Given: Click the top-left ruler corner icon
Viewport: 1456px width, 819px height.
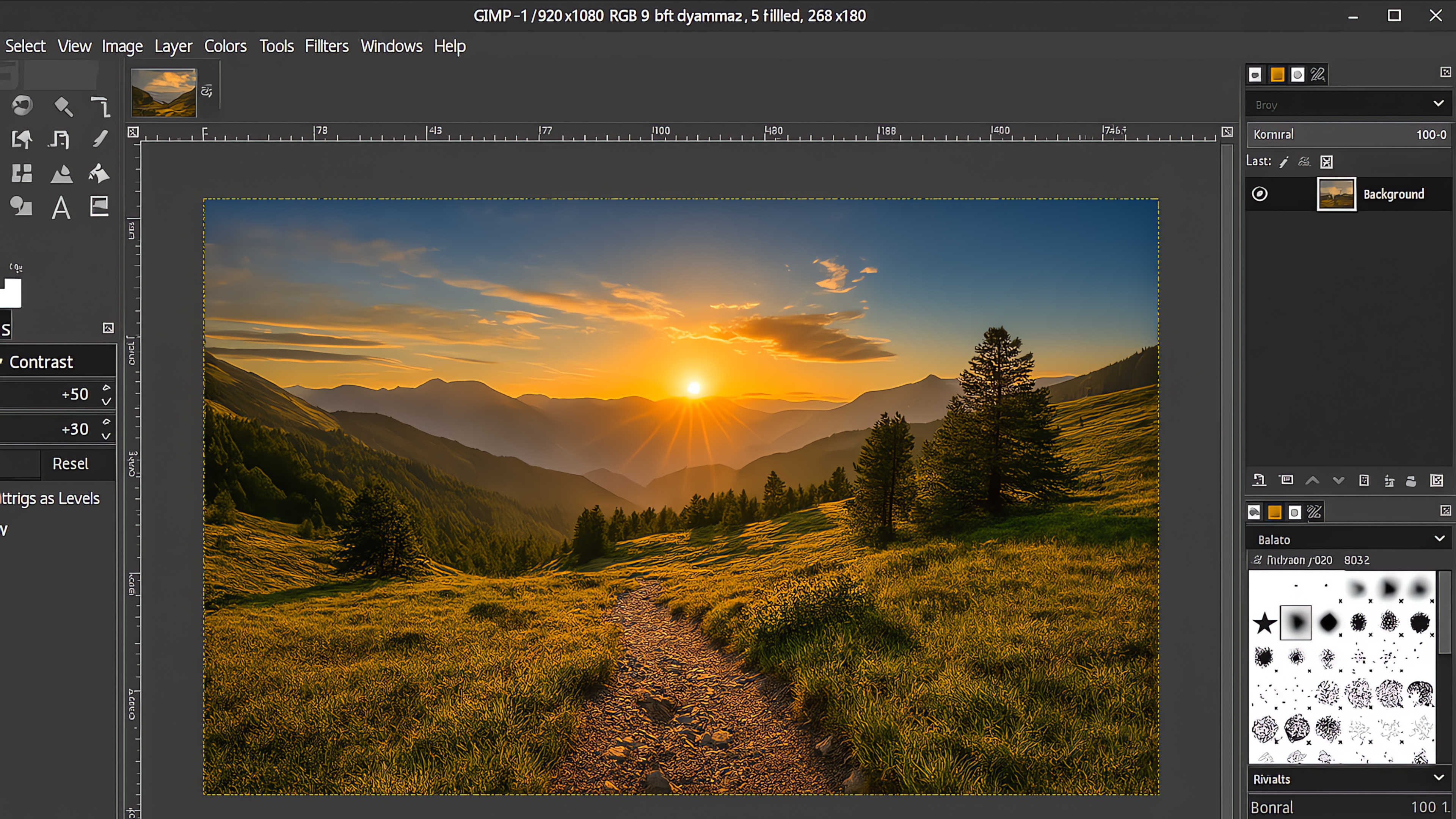Looking at the screenshot, I should tap(133, 132).
